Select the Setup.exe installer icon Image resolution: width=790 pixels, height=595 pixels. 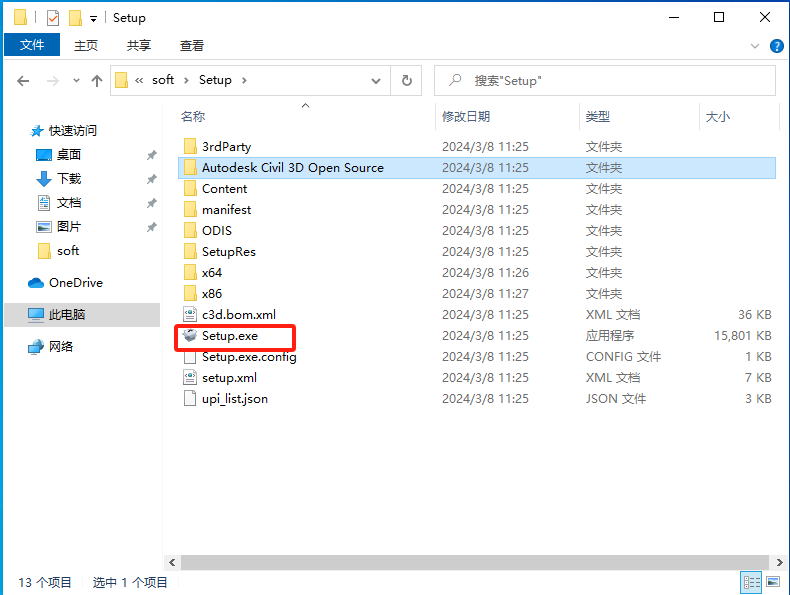[x=190, y=336]
